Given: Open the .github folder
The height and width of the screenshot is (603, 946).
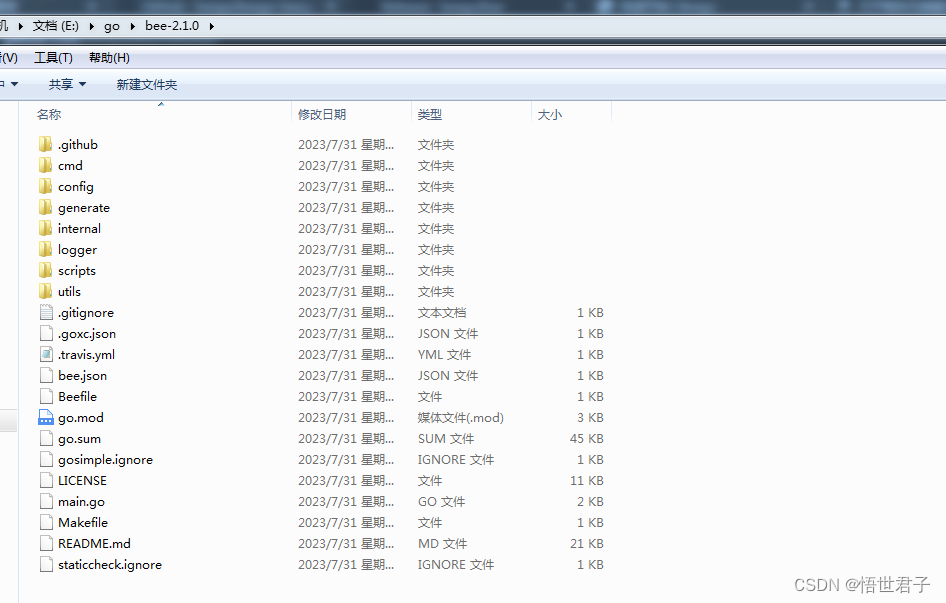Looking at the screenshot, I should coord(76,144).
